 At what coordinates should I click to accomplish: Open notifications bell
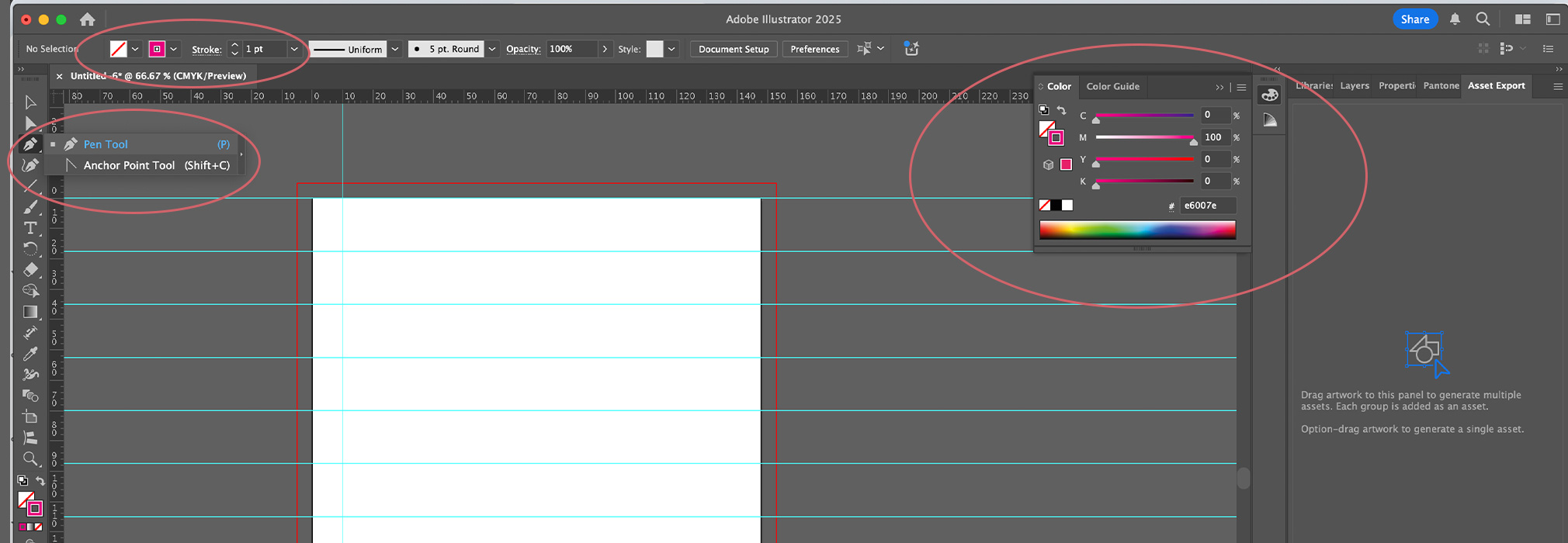(x=1455, y=19)
